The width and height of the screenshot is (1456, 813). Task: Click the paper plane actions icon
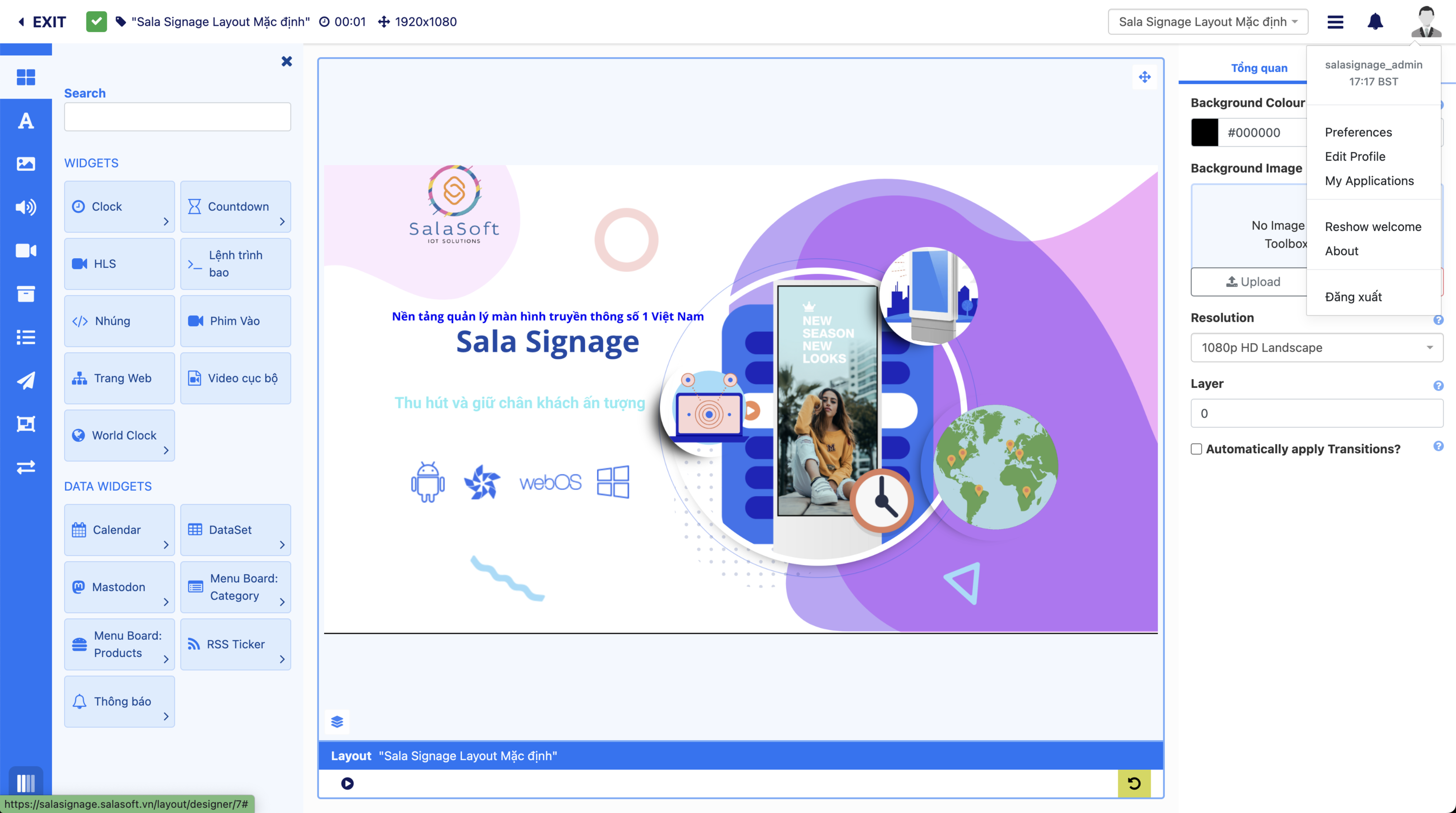click(x=26, y=381)
